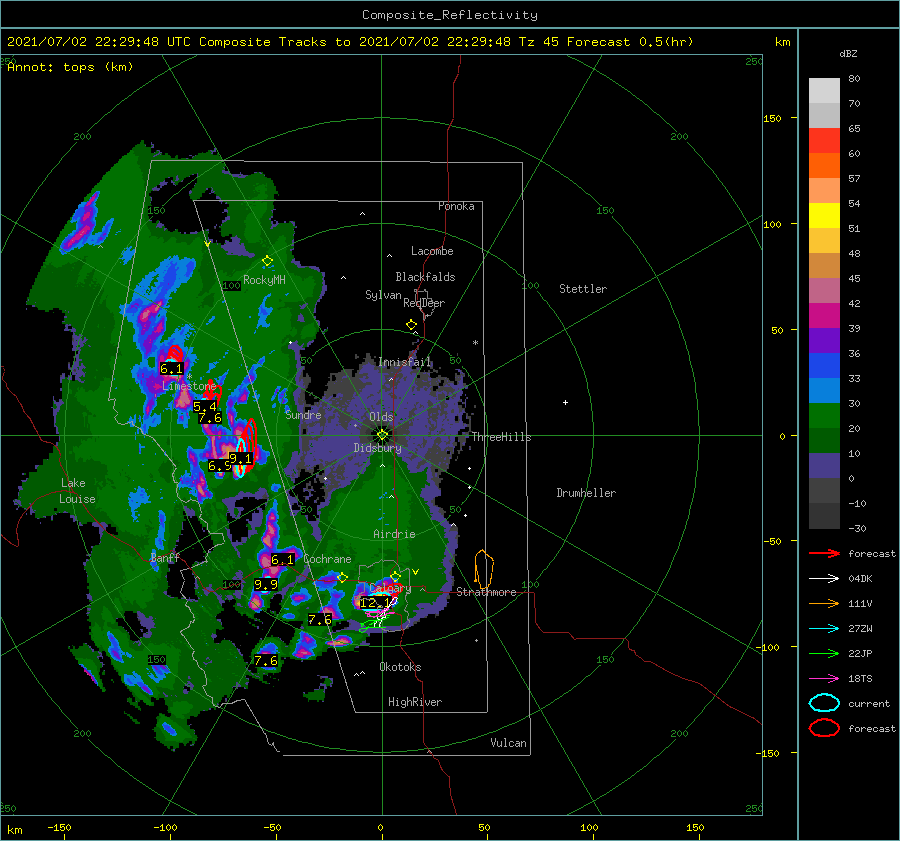Image resolution: width=900 pixels, height=841 pixels.
Task: Click the yellow diamond marker beside Cochrane
Action: (x=343, y=578)
